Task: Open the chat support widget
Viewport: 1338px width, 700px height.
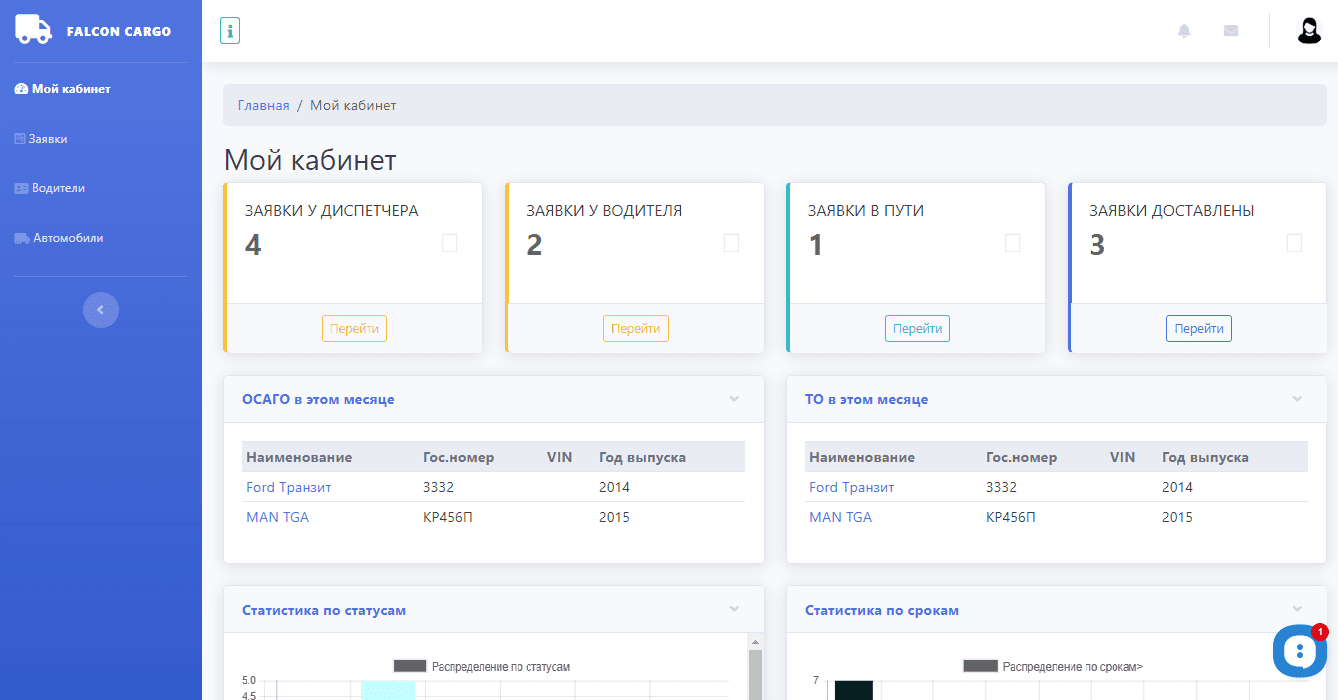Action: [1299, 651]
